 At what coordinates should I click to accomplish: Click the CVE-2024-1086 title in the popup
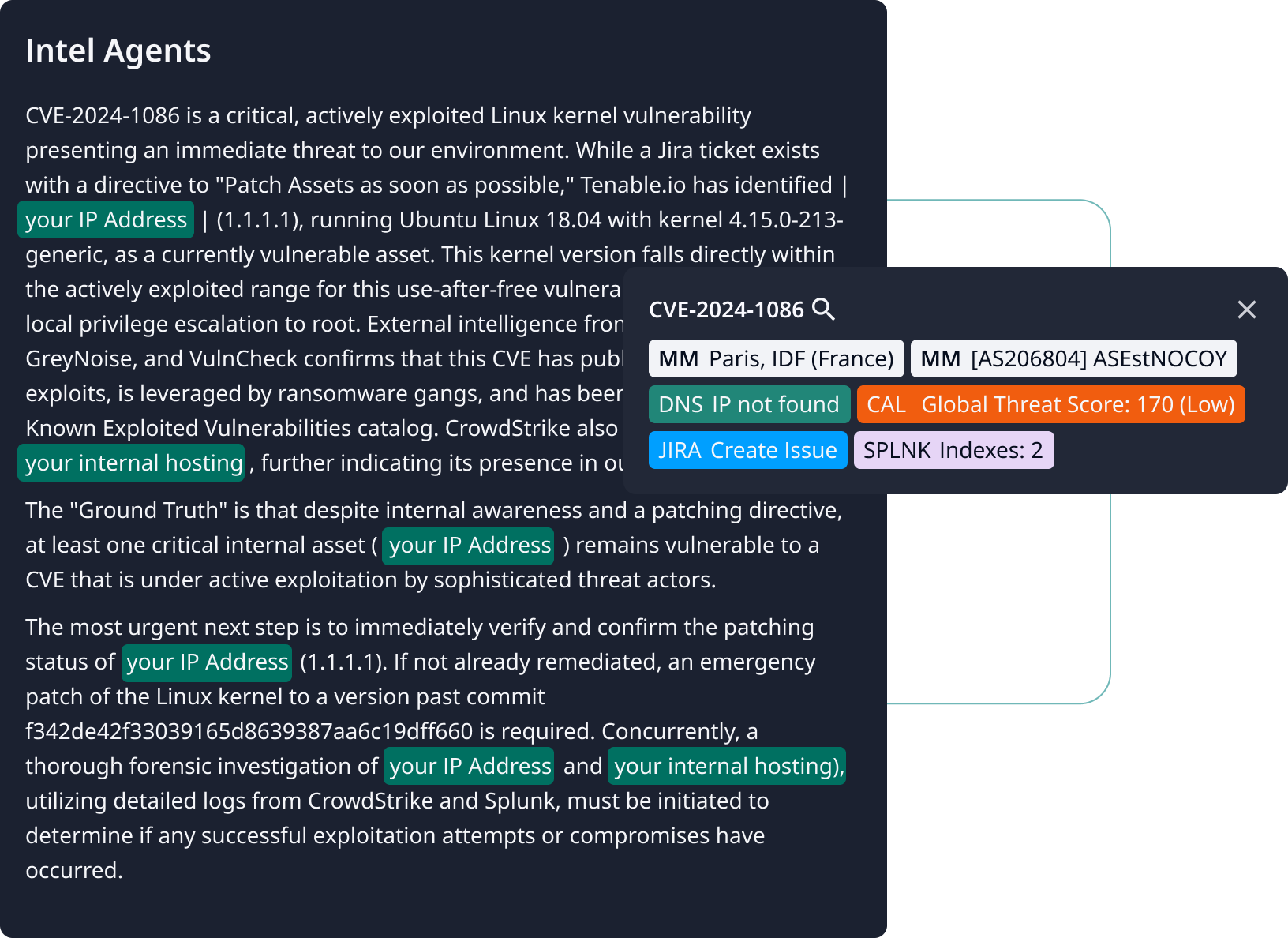click(x=725, y=310)
